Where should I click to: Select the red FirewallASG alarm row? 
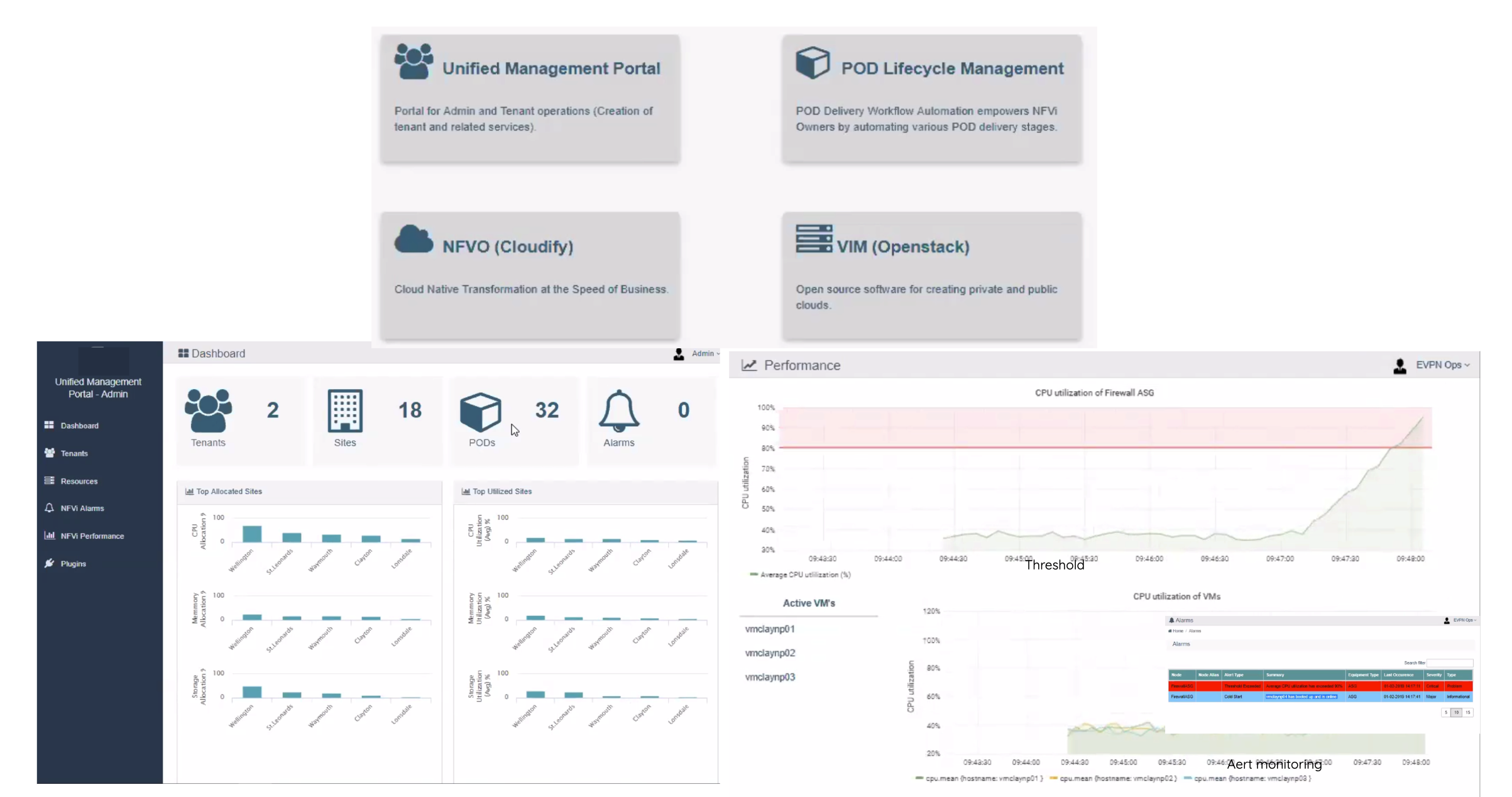tap(1320, 686)
